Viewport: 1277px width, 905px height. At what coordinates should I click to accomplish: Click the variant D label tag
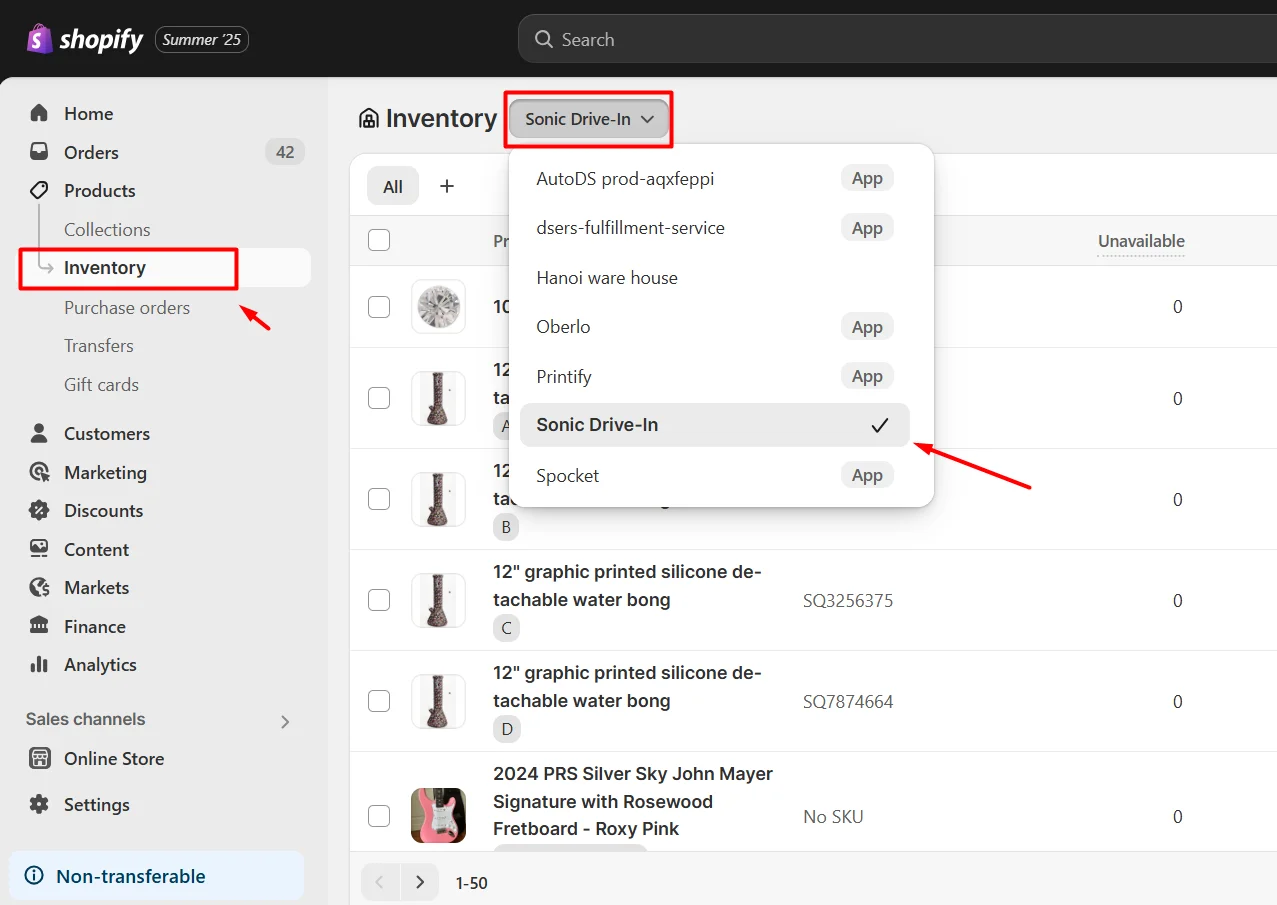point(507,729)
